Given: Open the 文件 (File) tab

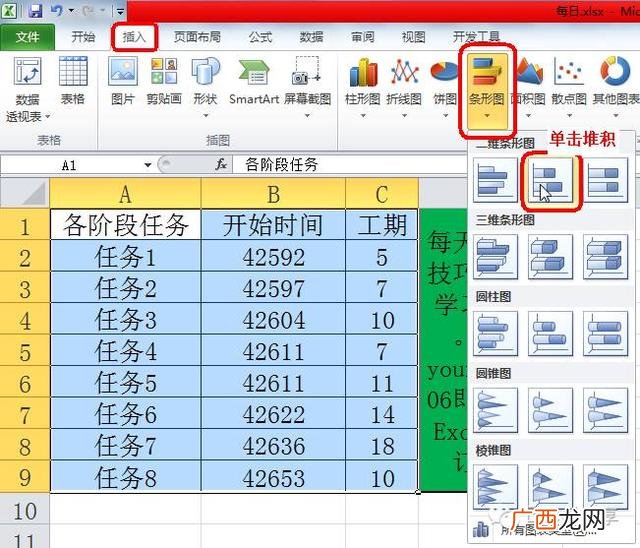Looking at the screenshot, I should 27,37.
